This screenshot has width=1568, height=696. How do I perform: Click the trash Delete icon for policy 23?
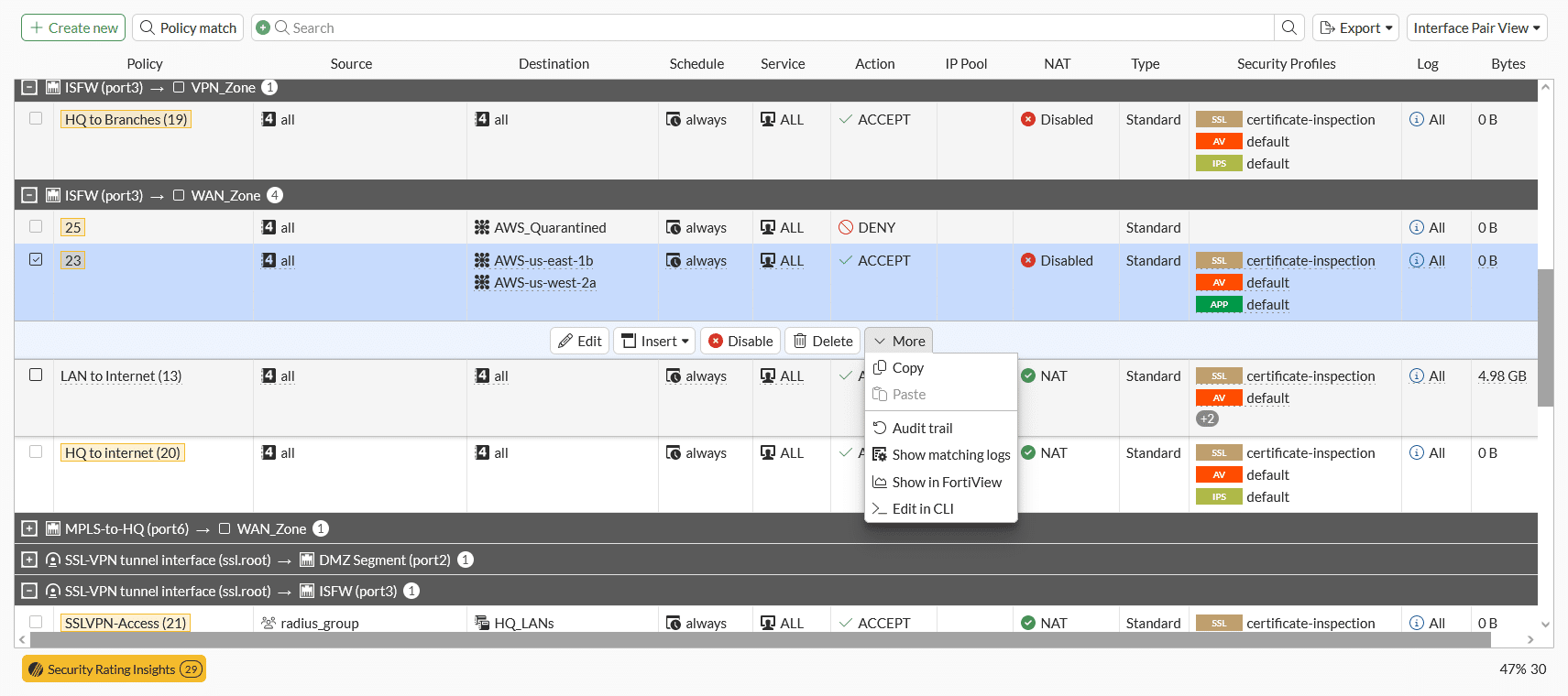(800, 341)
